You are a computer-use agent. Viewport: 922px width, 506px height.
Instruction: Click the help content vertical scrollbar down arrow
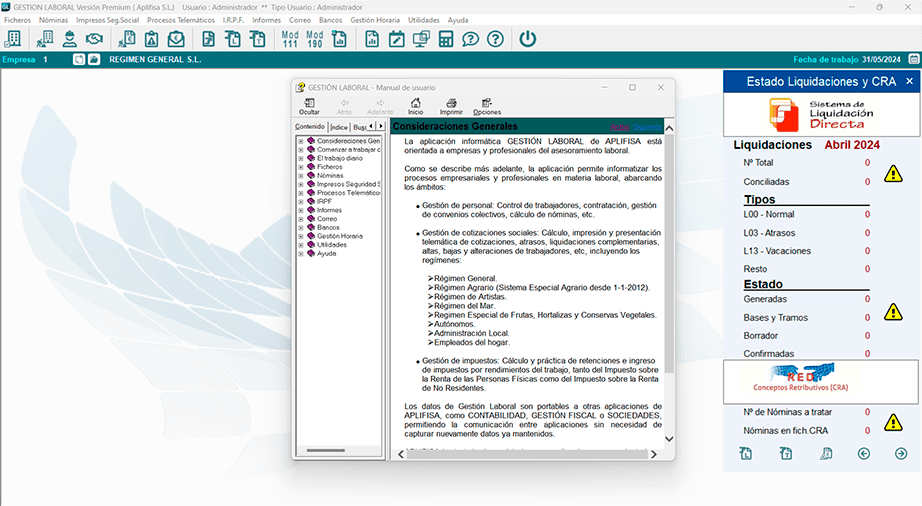pyautogui.click(x=669, y=439)
